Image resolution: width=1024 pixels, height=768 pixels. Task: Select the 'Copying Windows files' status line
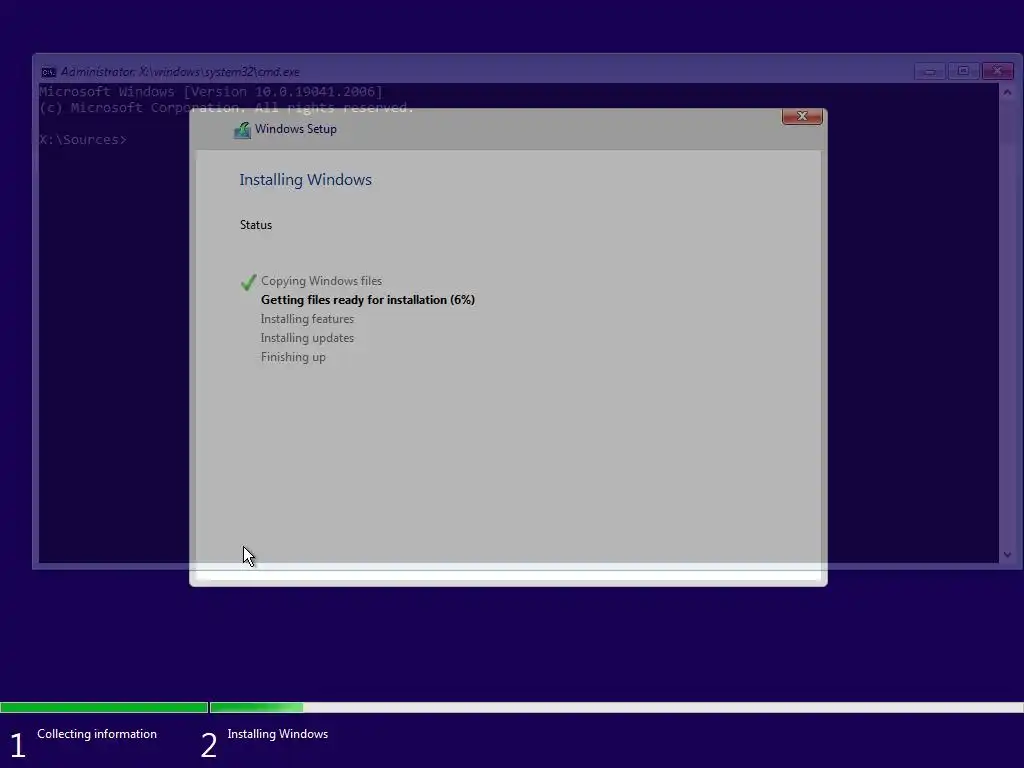point(321,281)
